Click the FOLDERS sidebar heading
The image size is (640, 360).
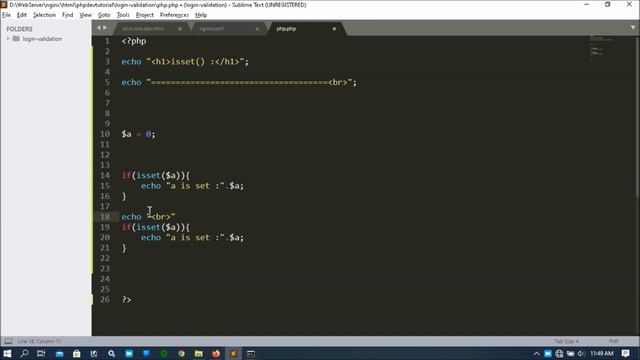[x=19, y=29]
